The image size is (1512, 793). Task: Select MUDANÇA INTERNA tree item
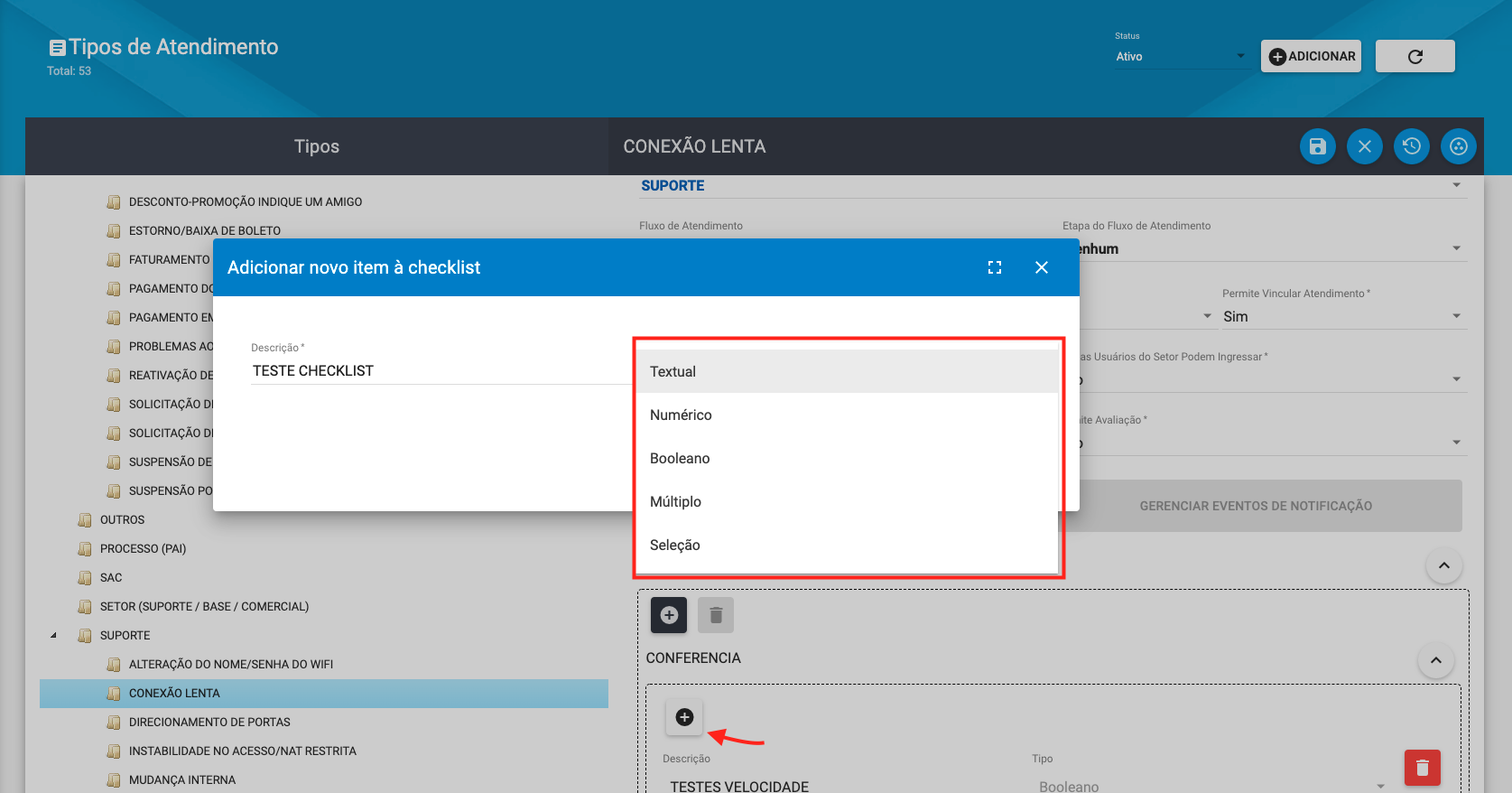[181, 779]
